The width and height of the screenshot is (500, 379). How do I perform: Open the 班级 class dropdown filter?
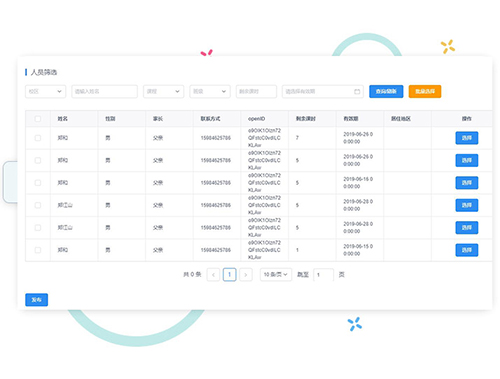point(210,91)
